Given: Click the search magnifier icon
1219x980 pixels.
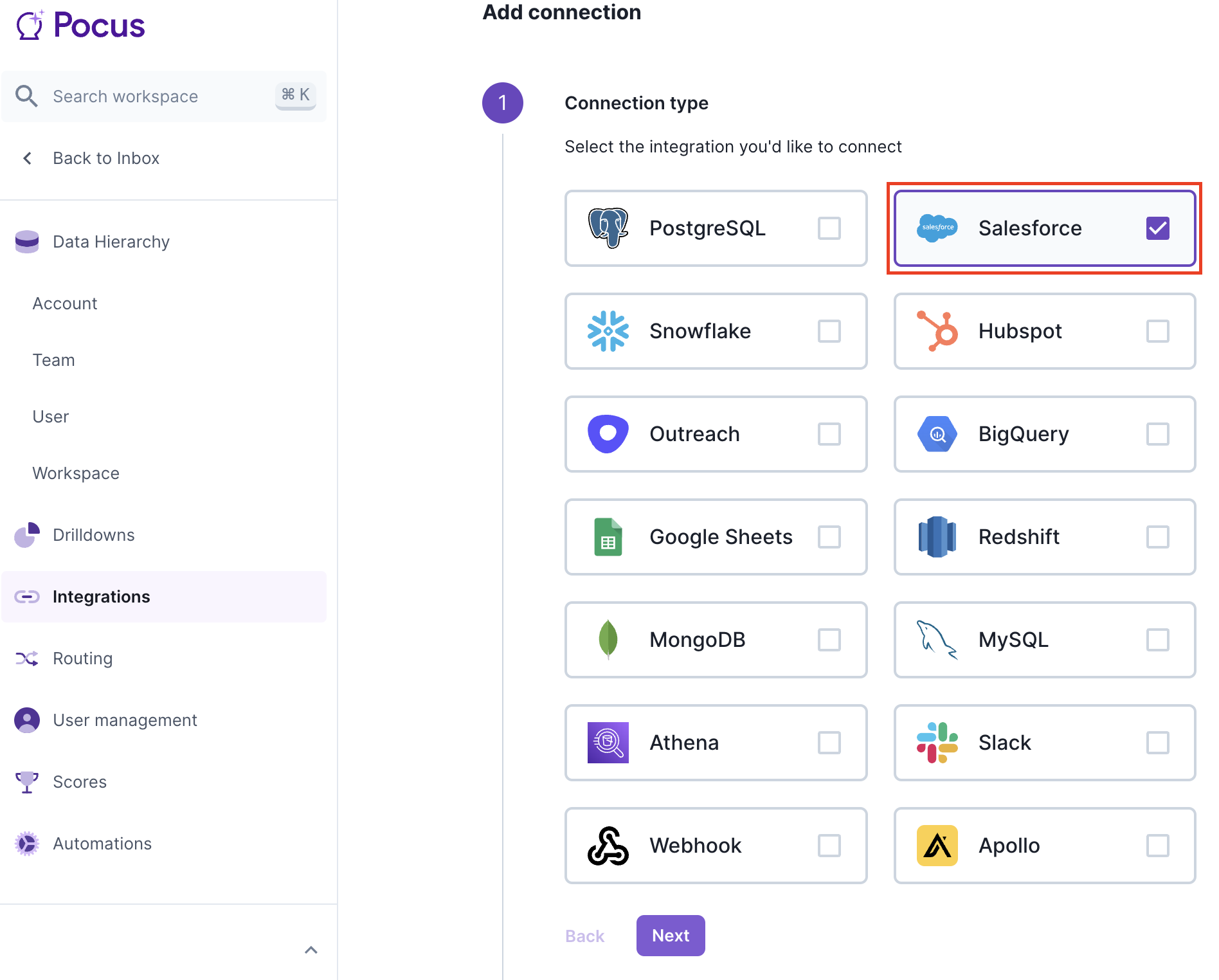Looking at the screenshot, I should click(x=26, y=96).
